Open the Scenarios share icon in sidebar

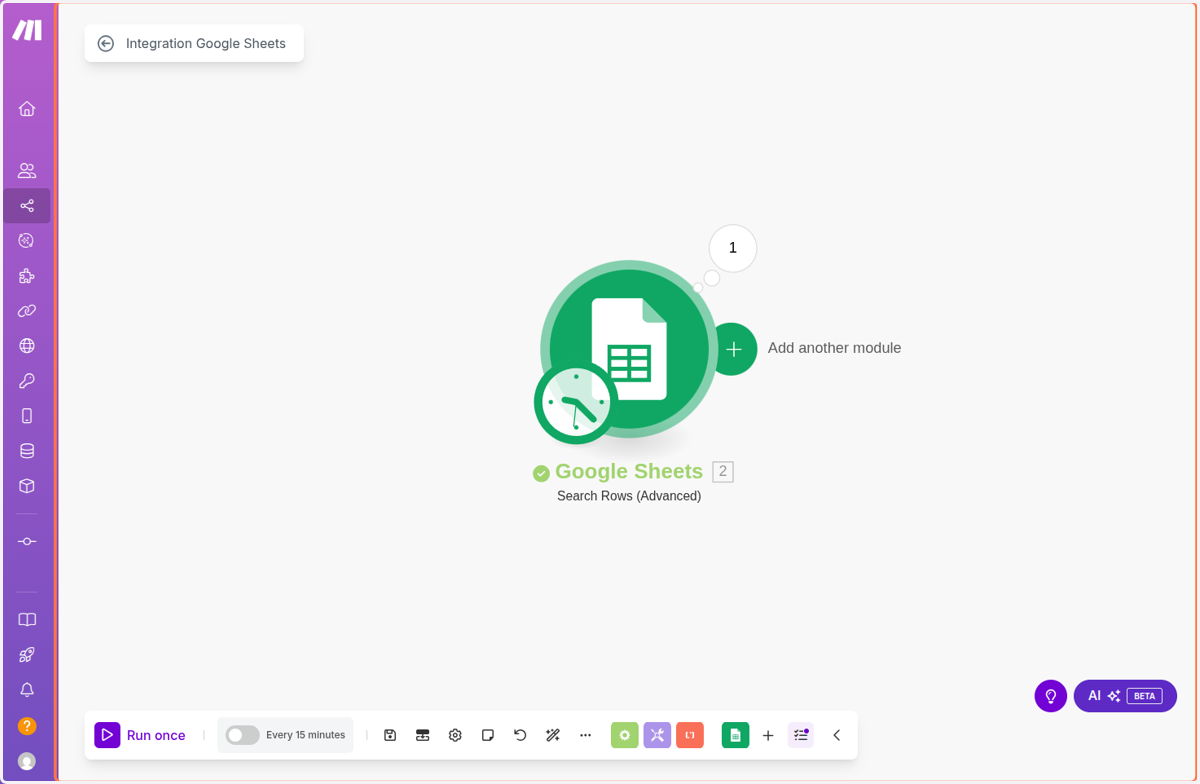[x=27, y=205]
